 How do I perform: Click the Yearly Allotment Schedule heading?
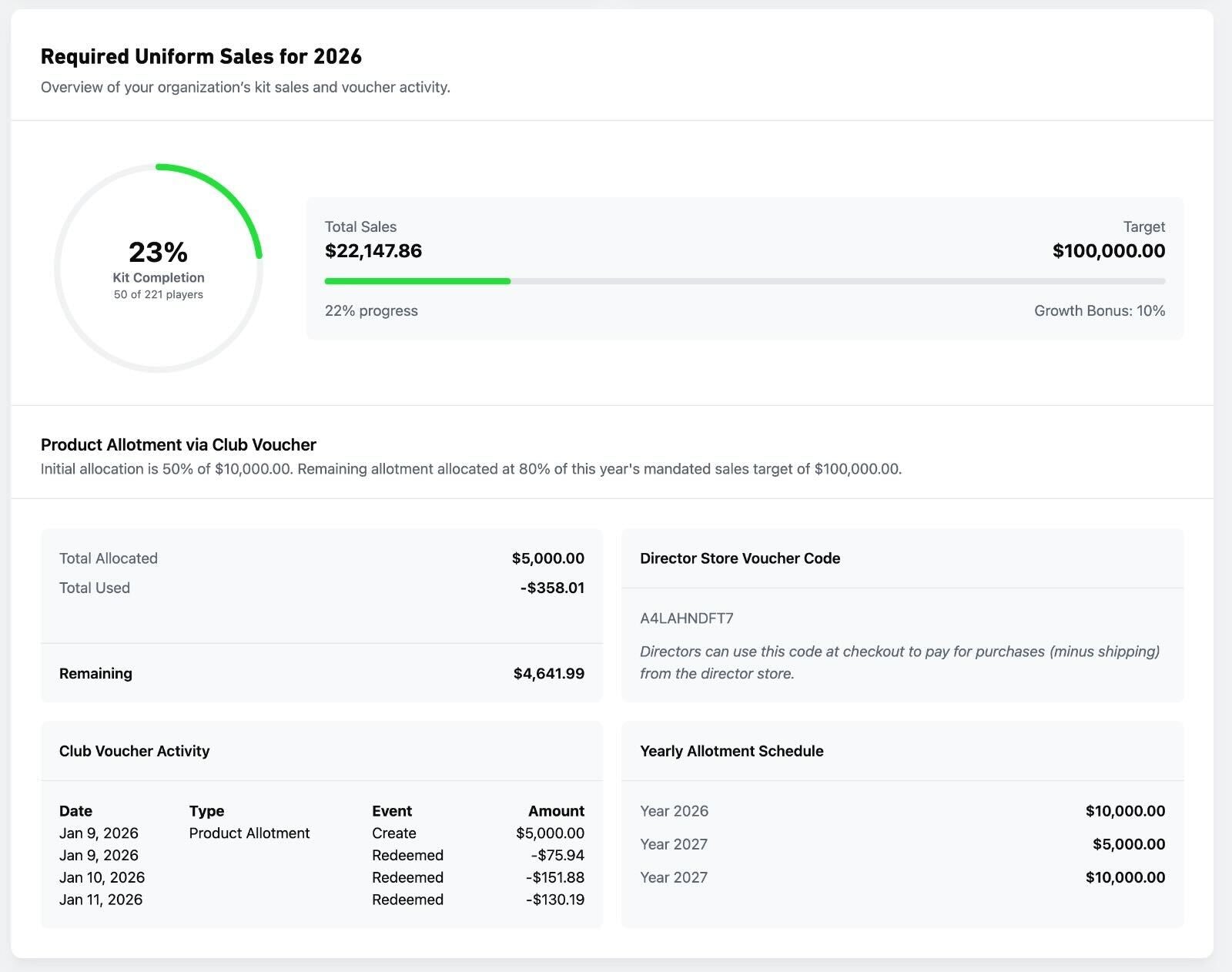point(731,751)
